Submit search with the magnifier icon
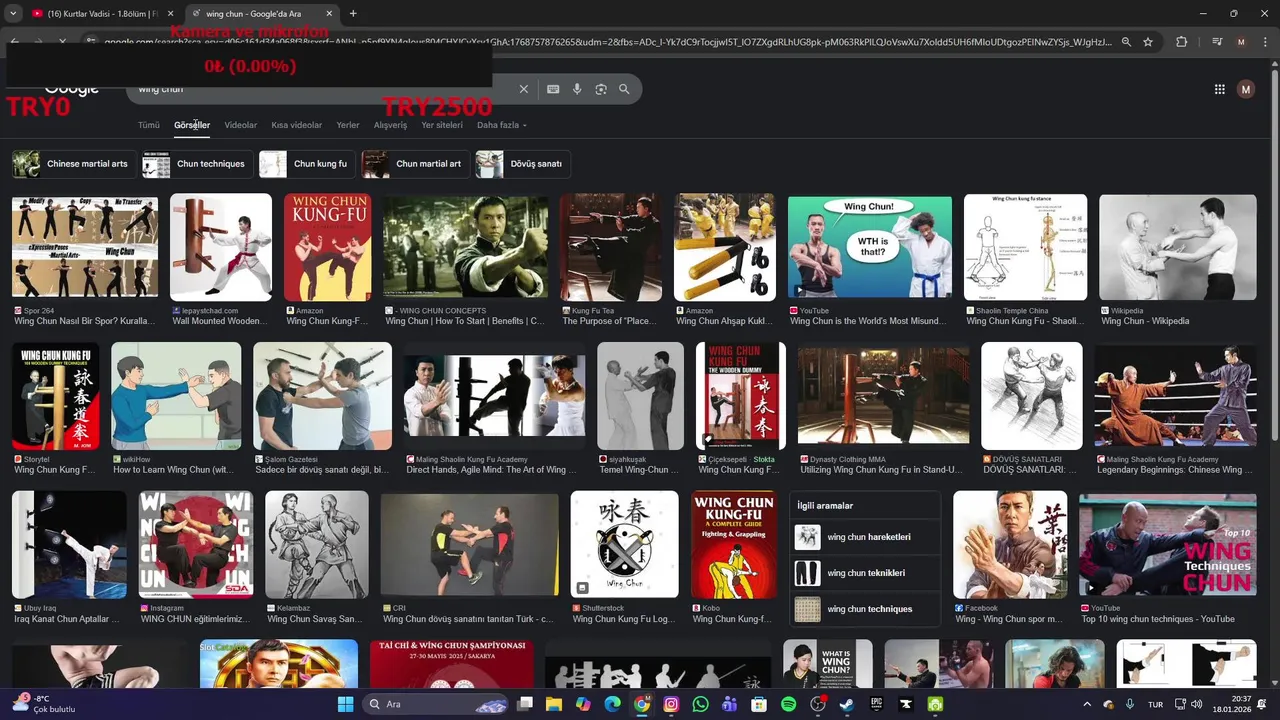Image resolution: width=1280 pixels, height=720 pixels. pos(624,89)
